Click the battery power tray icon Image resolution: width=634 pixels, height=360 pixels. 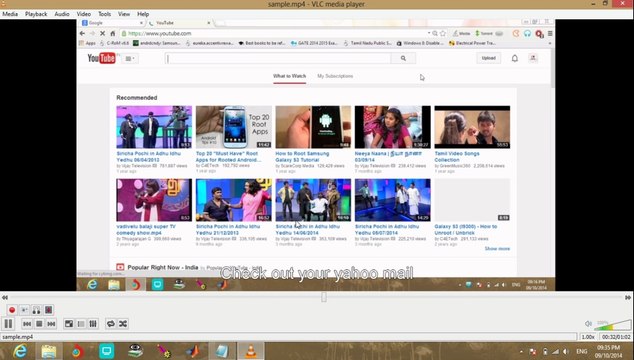point(545,352)
